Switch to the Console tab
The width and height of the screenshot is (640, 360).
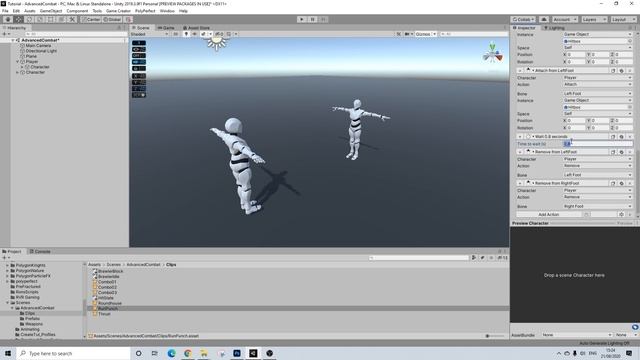pyautogui.click(x=40, y=251)
